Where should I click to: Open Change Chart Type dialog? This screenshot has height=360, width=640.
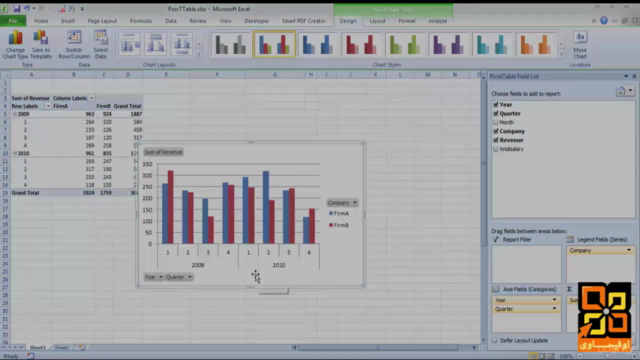[x=16, y=44]
